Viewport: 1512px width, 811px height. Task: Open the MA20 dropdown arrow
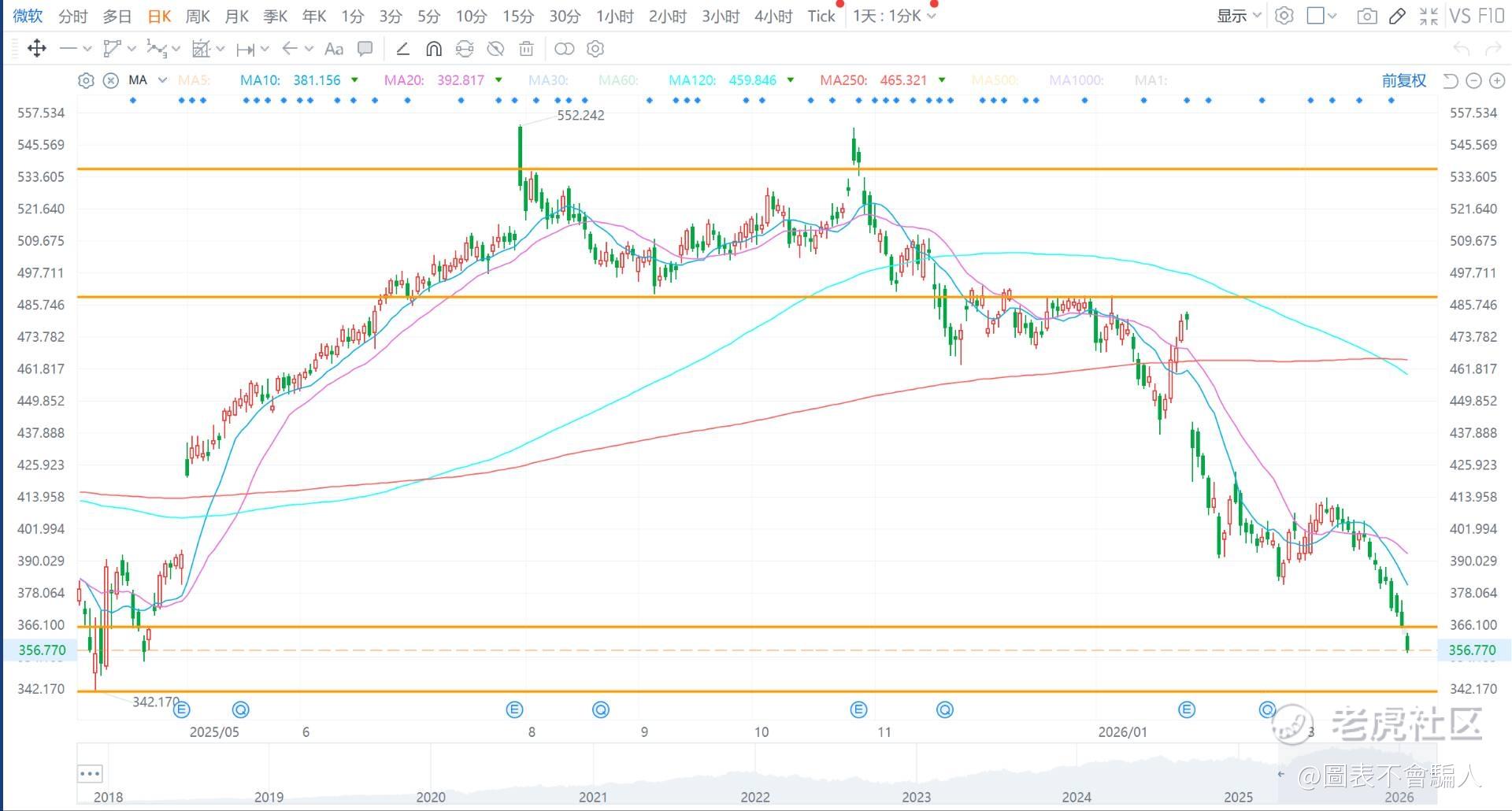tap(498, 80)
